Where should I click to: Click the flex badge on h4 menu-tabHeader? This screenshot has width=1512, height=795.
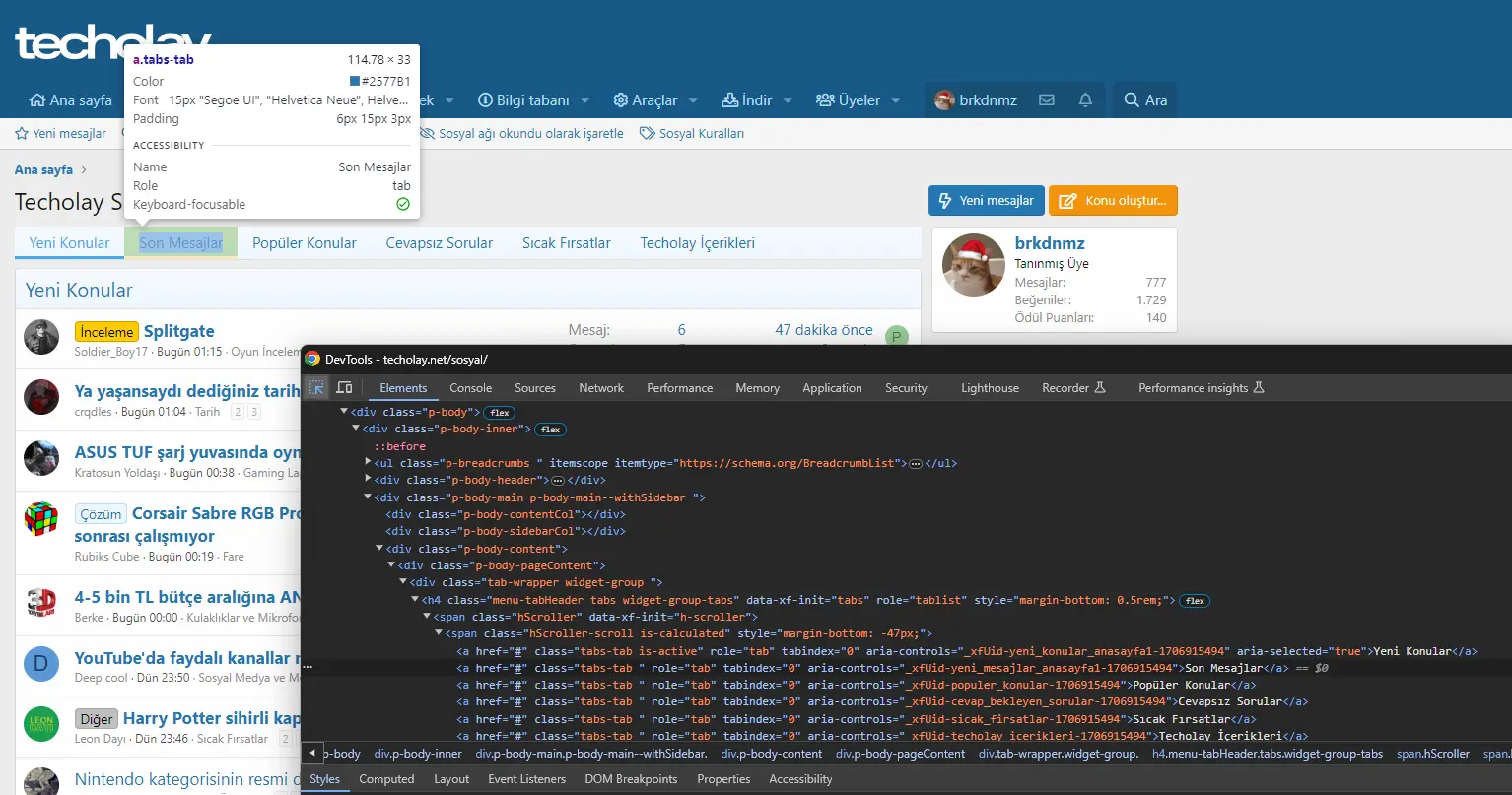click(x=1196, y=601)
